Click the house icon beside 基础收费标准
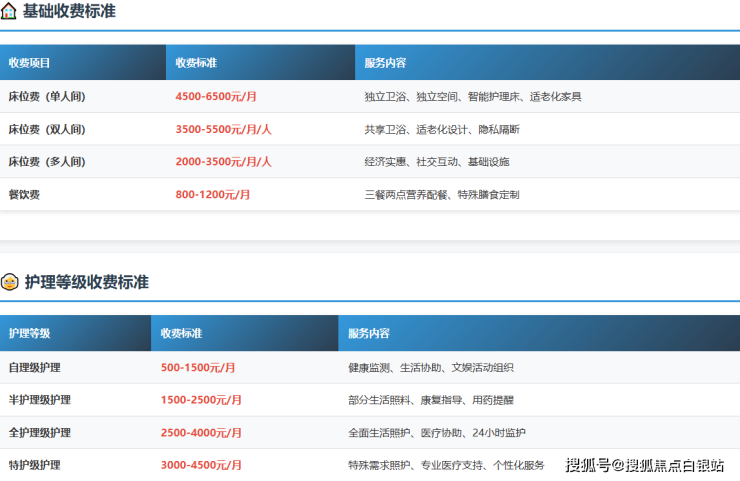 pyautogui.click(x=10, y=11)
